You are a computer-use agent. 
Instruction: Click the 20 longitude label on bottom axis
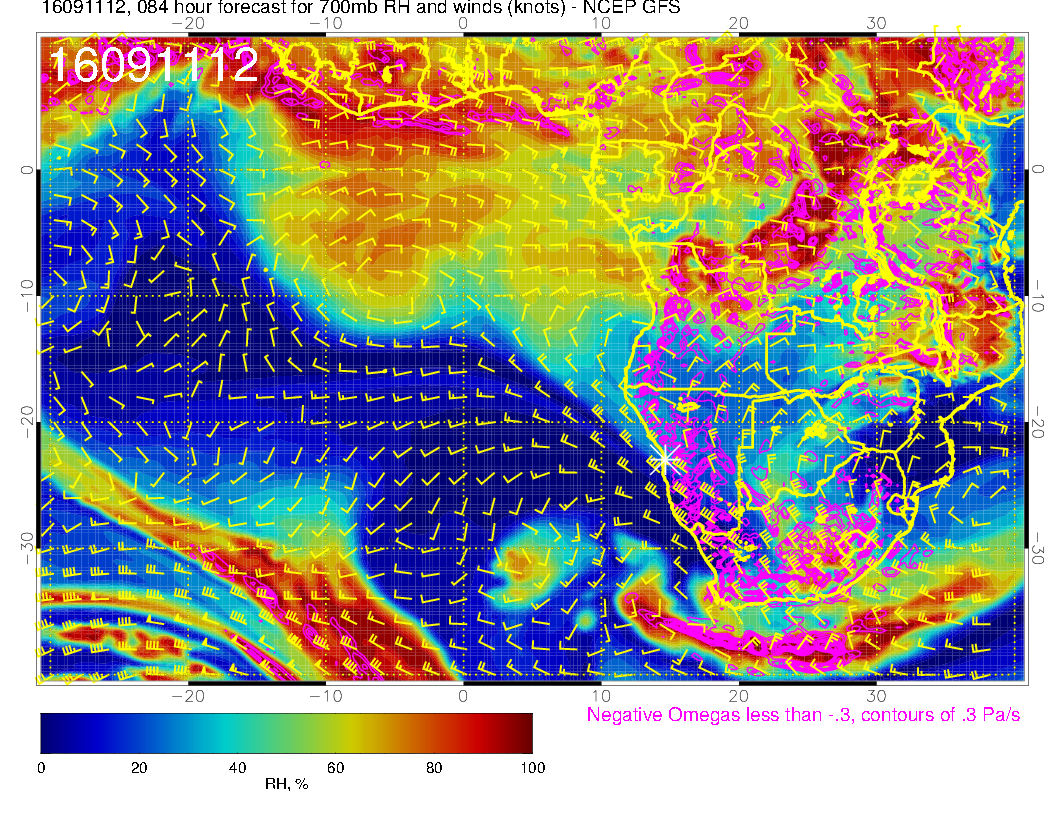[x=738, y=696]
